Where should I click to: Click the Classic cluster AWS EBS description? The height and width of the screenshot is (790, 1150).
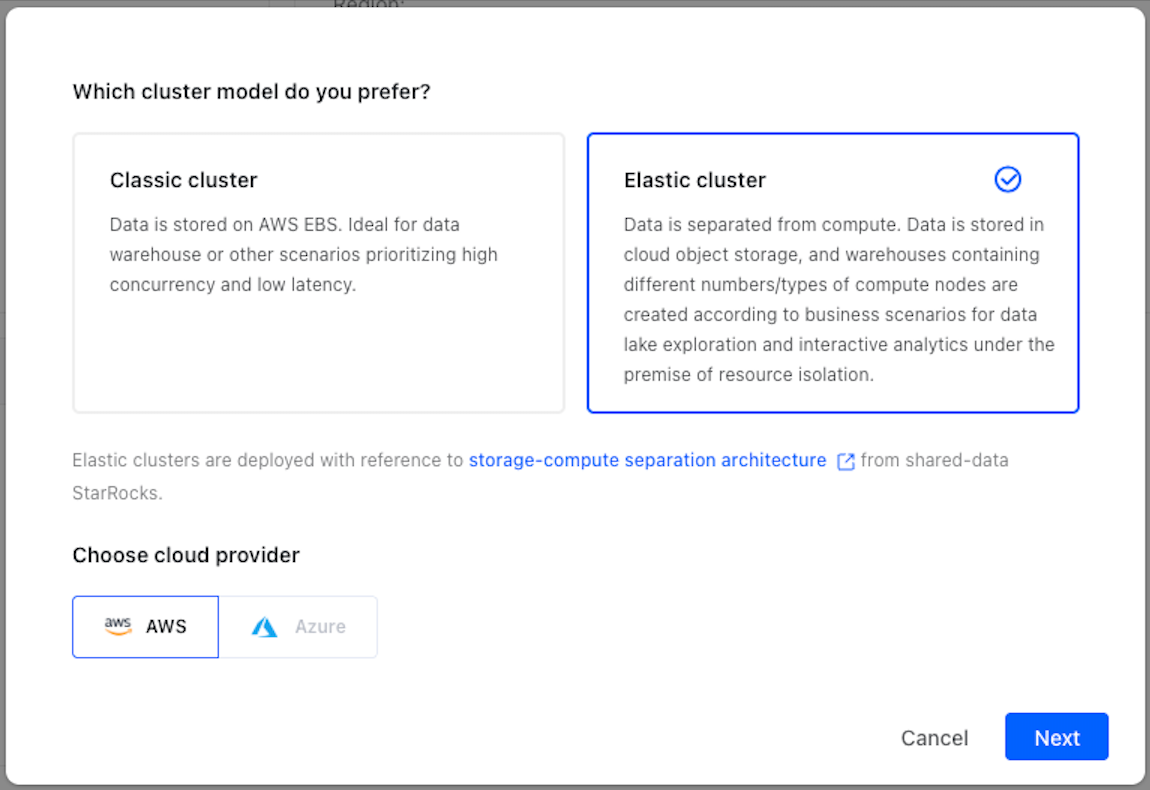[303, 255]
